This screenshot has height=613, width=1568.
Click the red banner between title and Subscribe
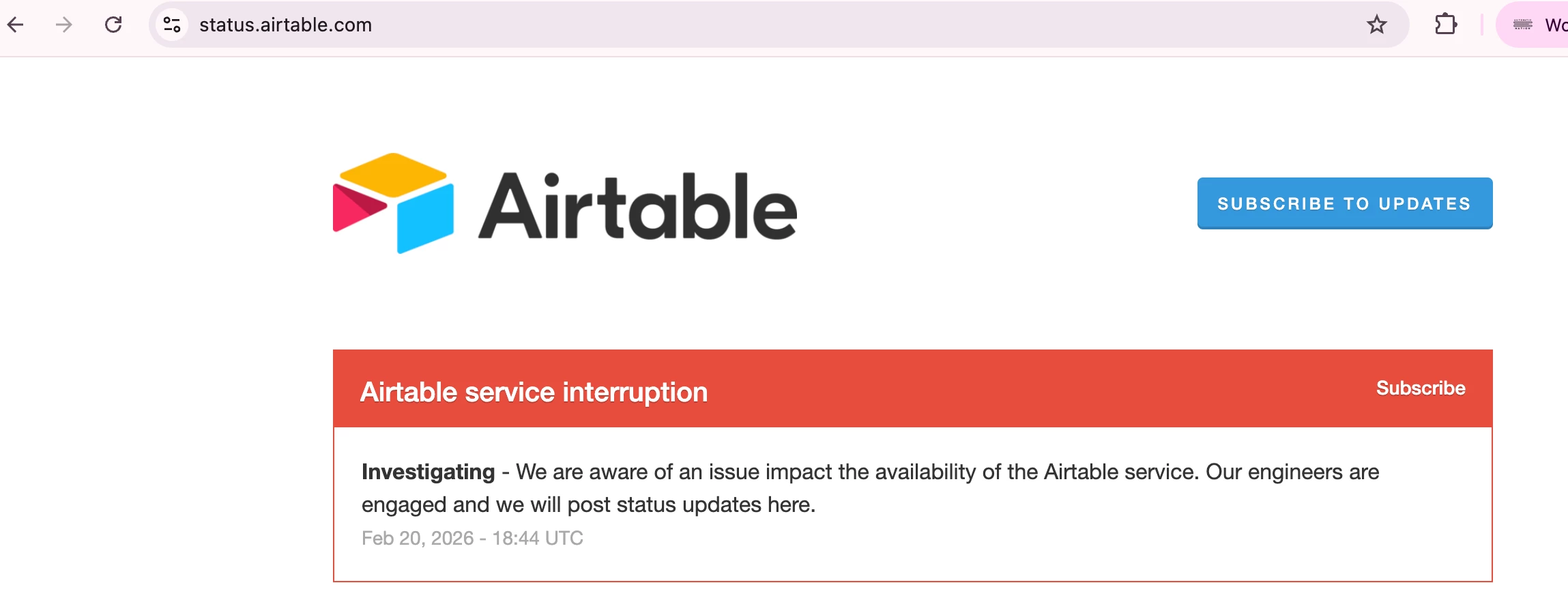[x=1041, y=388]
